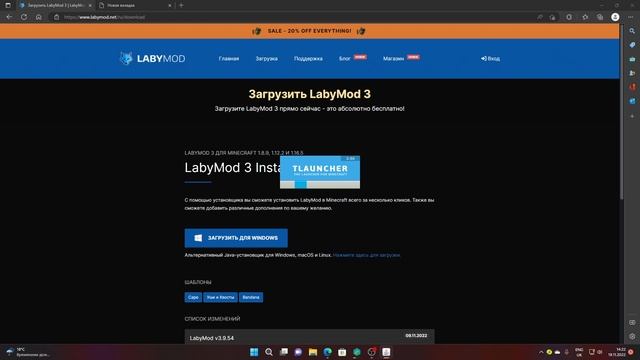Click the alternative Java installer download link

click(367, 255)
